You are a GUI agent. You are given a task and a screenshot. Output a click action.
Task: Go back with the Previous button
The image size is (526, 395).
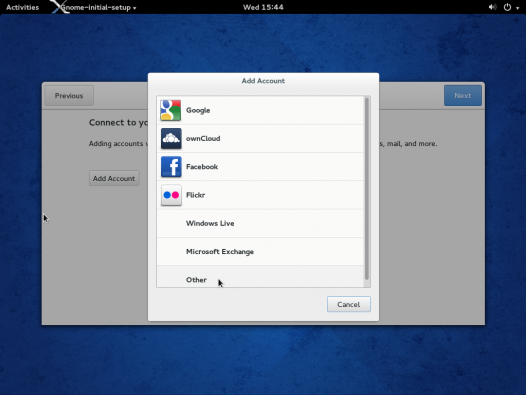69,96
